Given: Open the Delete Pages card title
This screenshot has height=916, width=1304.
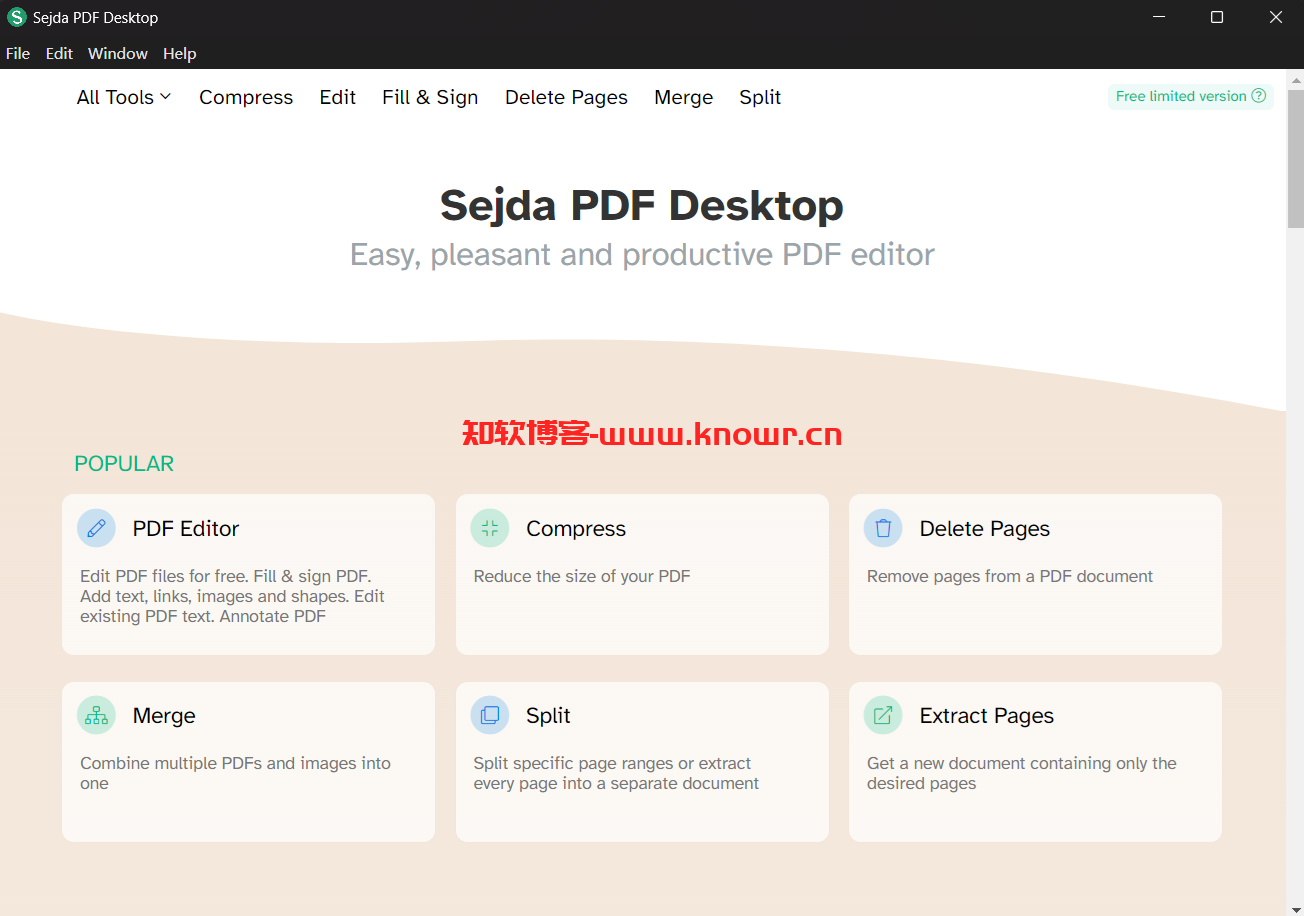Looking at the screenshot, I should [985, 528].
